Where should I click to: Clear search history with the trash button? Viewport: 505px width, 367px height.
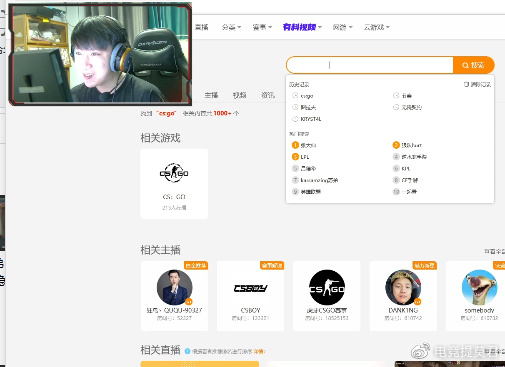[477, 85]
